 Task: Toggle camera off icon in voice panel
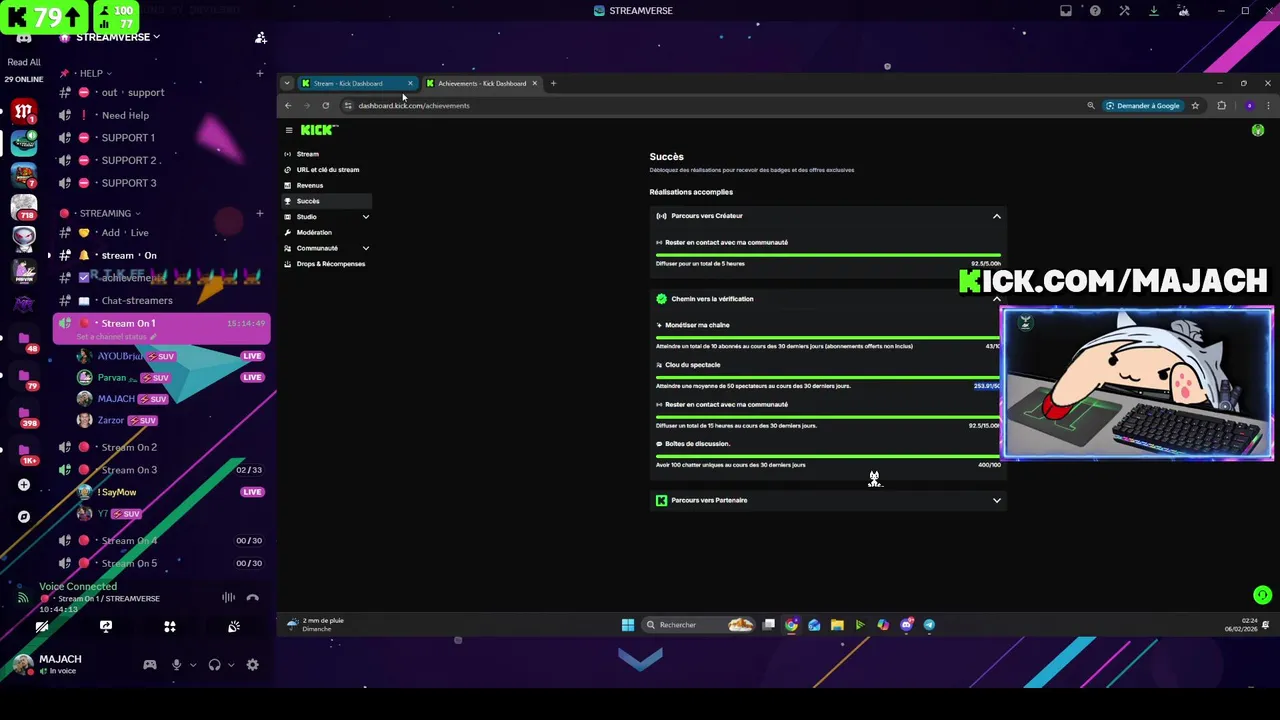(x=42, y=627)
